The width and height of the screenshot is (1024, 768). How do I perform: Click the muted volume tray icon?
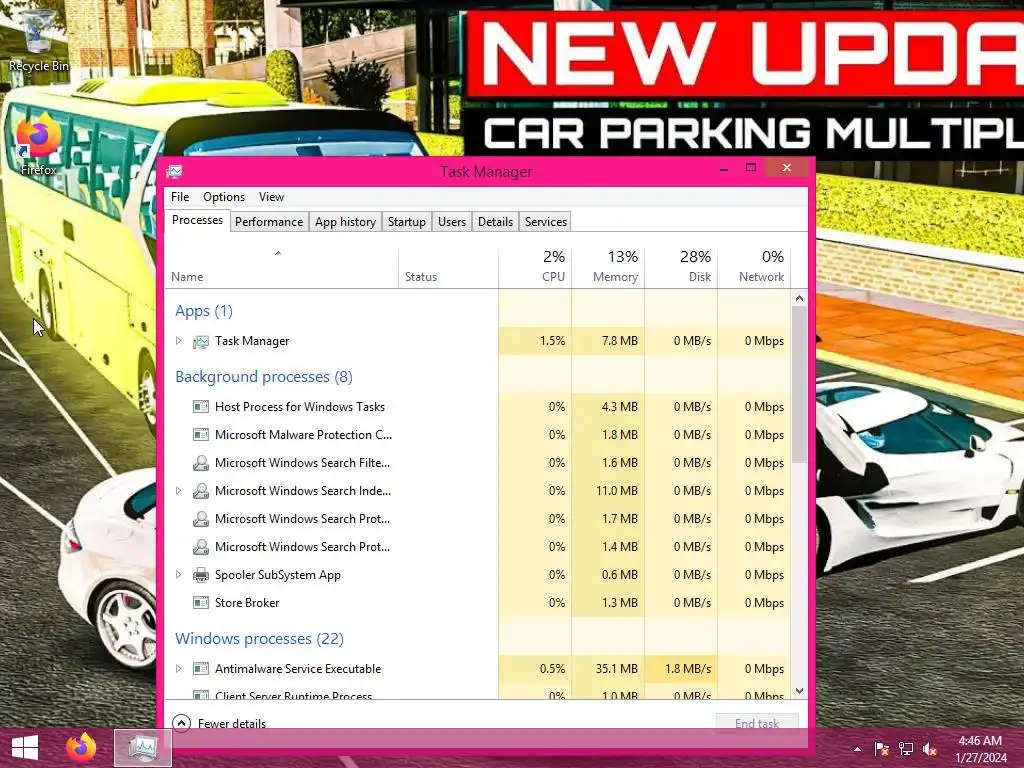pyautogui.click(x=929, y=749)
